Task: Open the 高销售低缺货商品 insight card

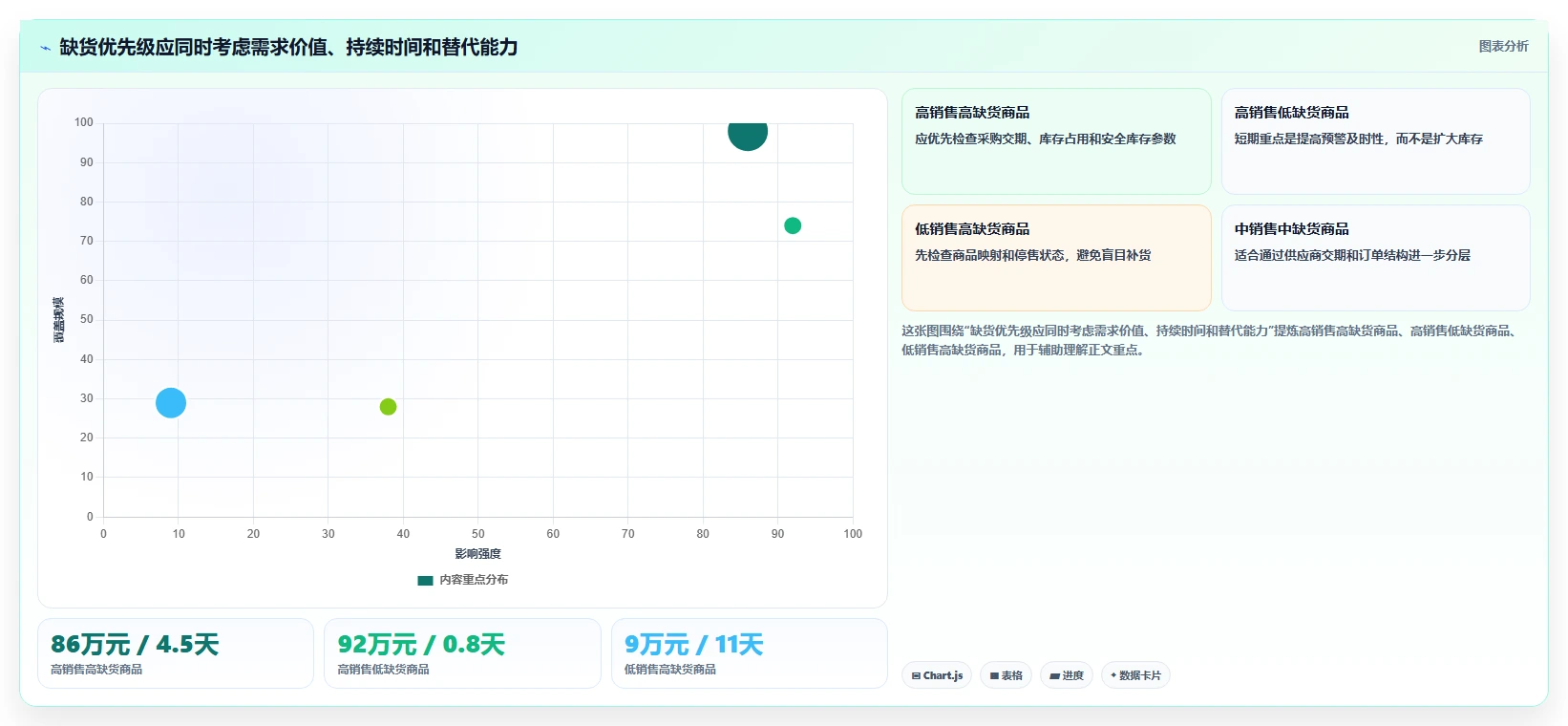Action: pos(1375,141)
